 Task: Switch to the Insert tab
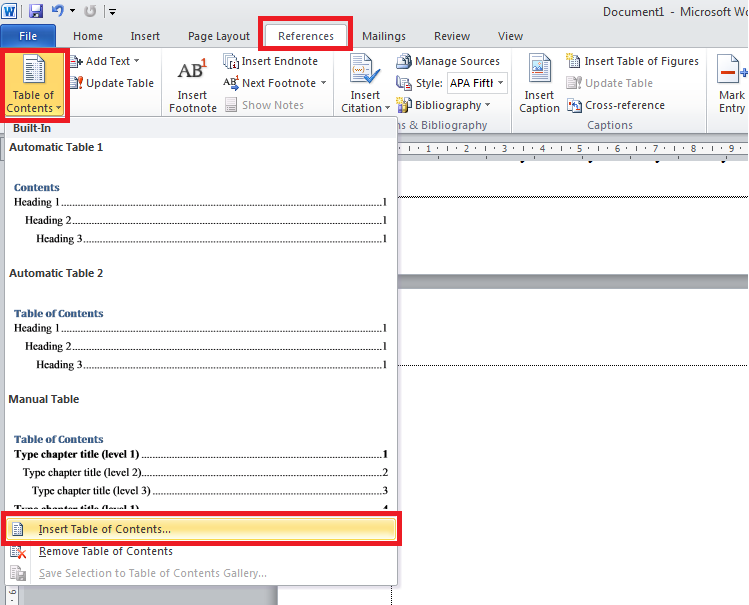(x=145, y=36)
